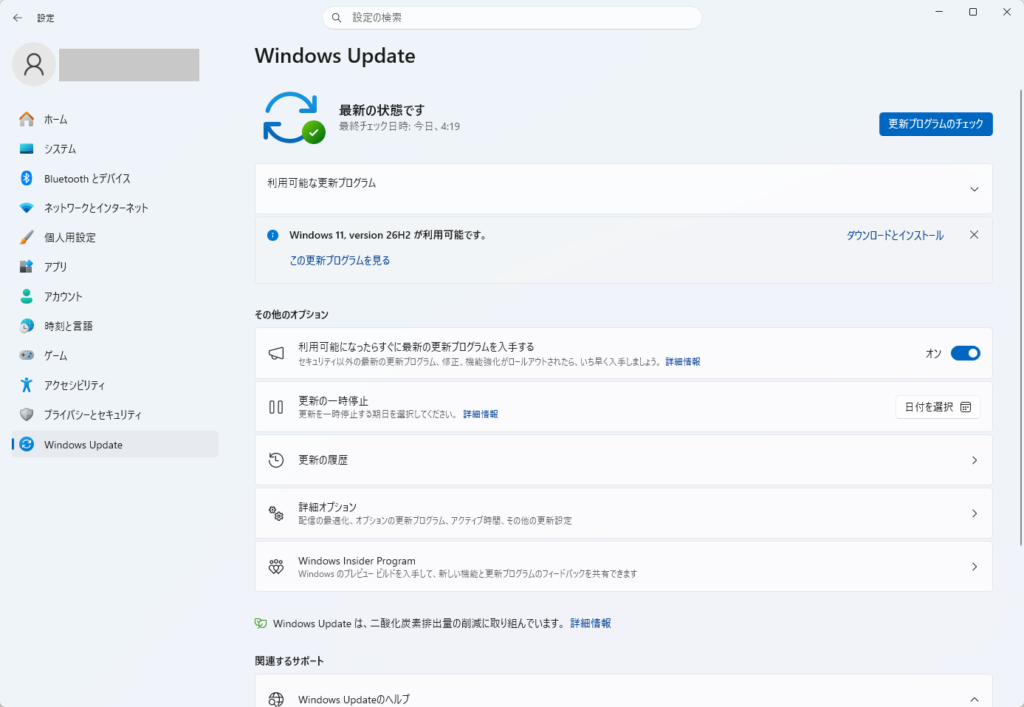Image resolution: width=1024 pixels, height=707 pixels.
Task: Open 詳細情報 link about carbon emissions
Action: 590,623
